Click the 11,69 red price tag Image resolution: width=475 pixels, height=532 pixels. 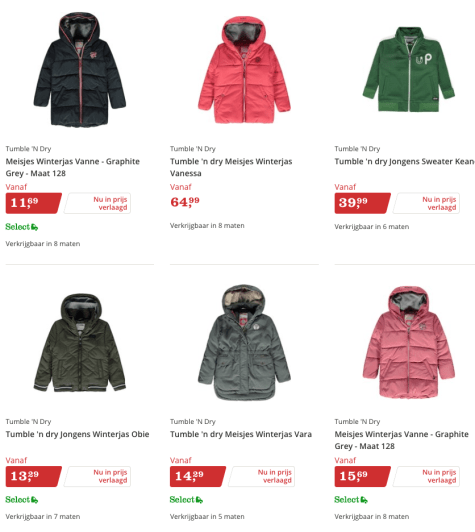[34, 203]
